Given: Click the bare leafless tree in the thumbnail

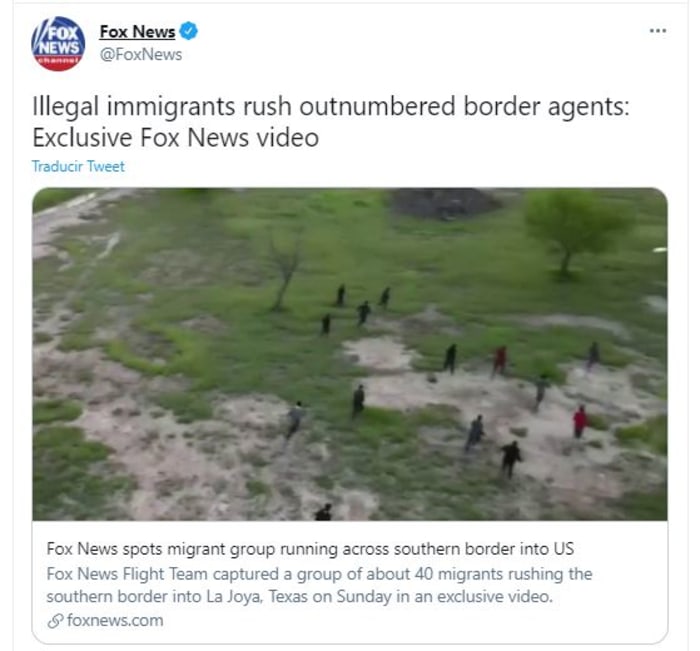Looking at the screenshot, I should 284,272.
